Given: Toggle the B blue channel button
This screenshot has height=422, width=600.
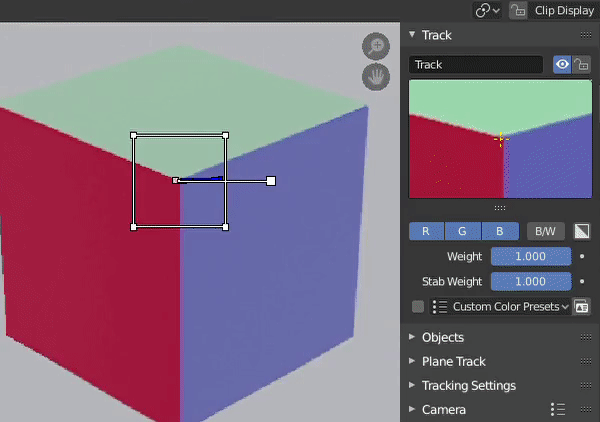Looking at the screenshot, I should [499, 231].
